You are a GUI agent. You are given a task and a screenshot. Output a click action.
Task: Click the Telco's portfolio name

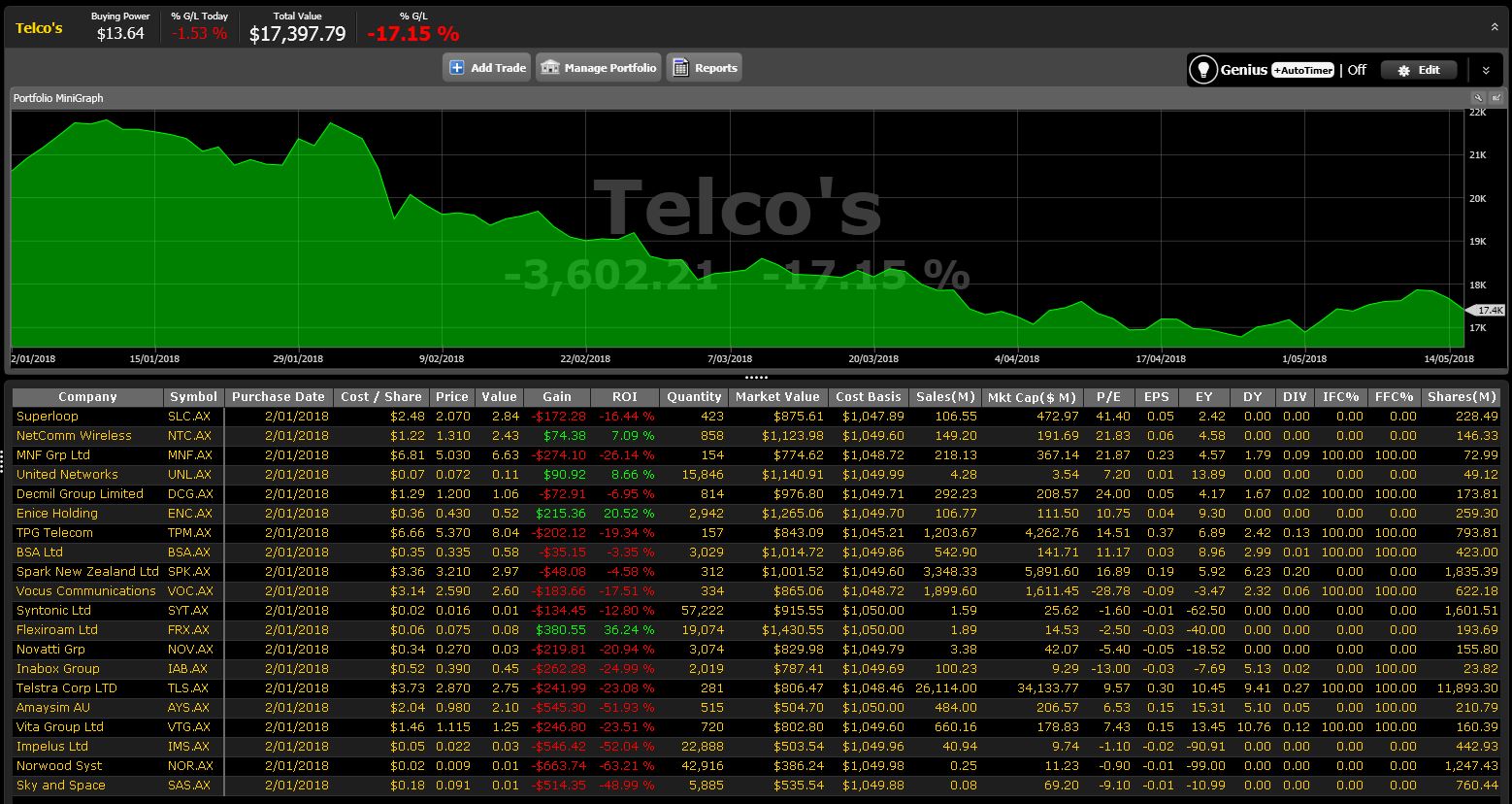[39, 27]
